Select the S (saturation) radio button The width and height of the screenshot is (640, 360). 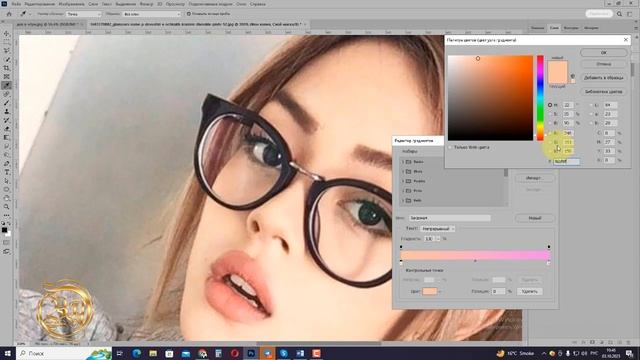(550, 114)
